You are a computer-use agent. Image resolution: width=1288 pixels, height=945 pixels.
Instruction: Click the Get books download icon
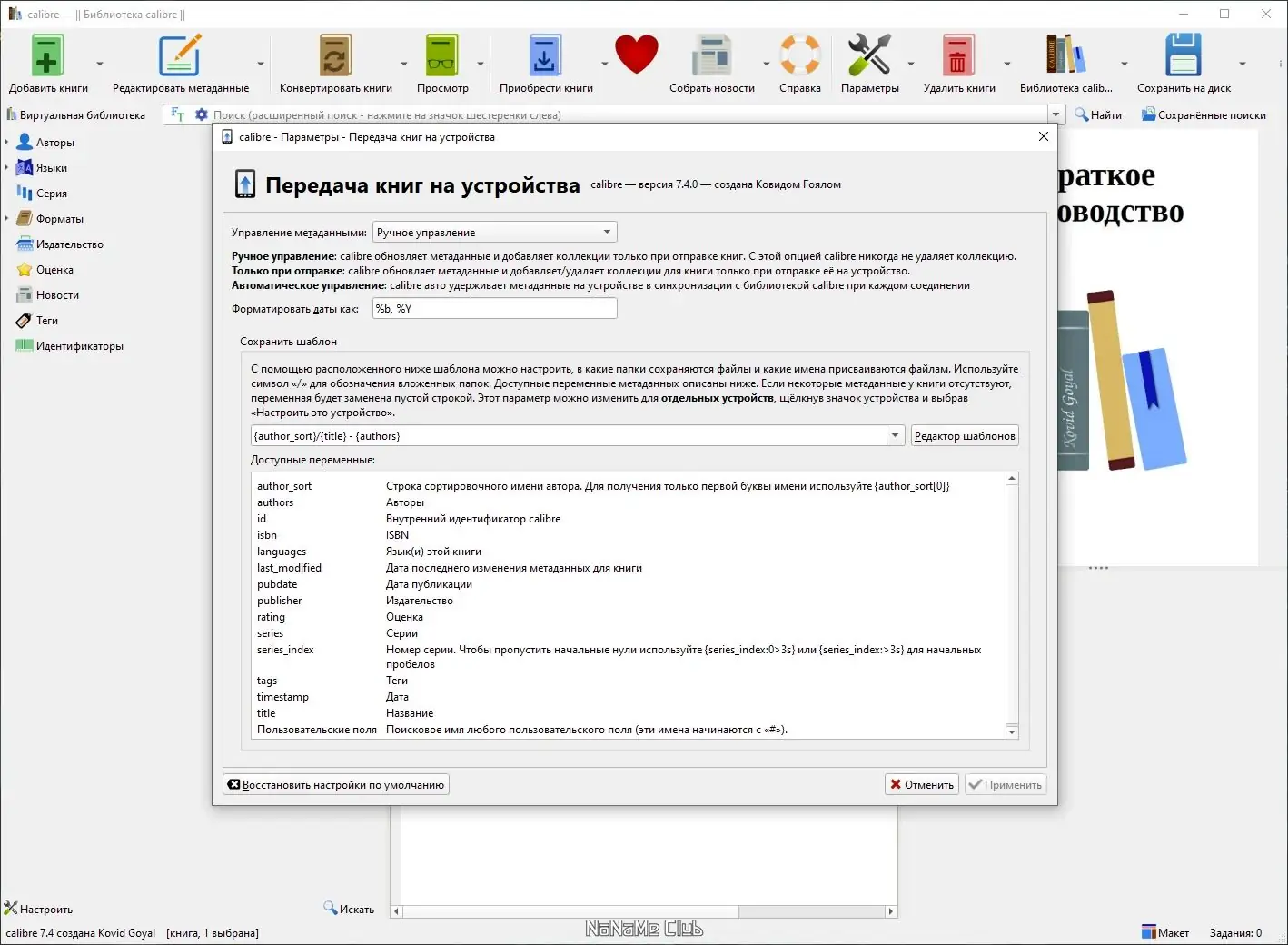(545, 55)
